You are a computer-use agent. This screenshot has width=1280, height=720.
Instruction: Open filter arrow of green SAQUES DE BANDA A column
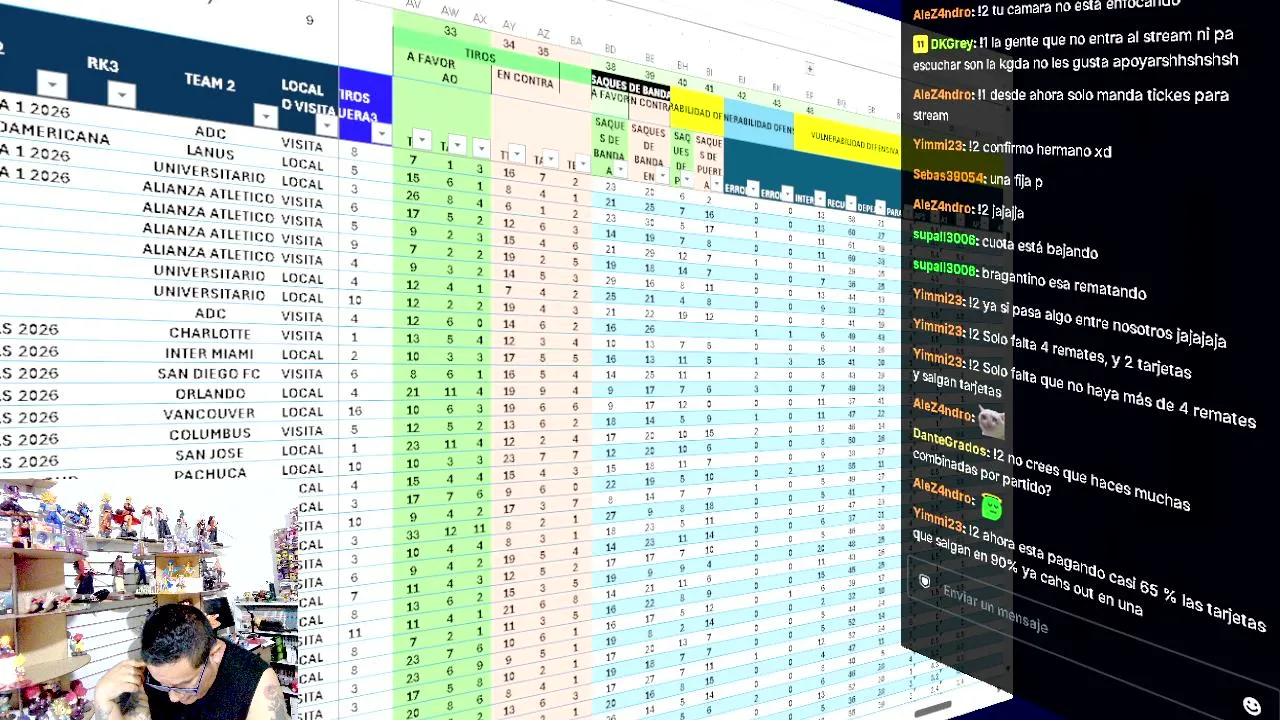(x=621, y=169)
